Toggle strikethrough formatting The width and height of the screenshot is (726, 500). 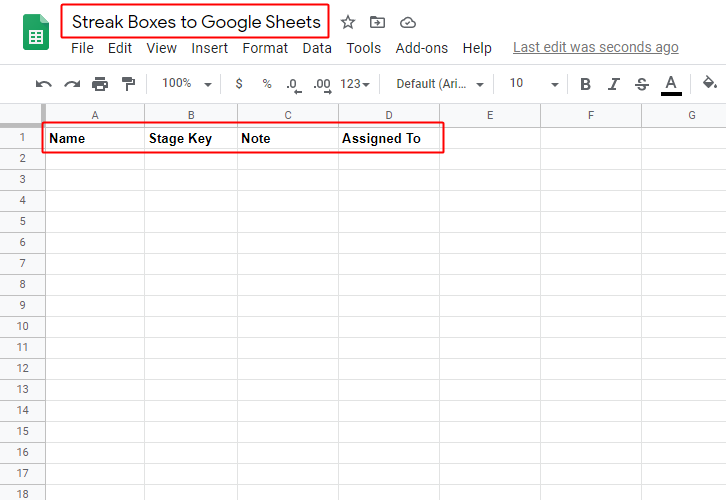(642, 84)
